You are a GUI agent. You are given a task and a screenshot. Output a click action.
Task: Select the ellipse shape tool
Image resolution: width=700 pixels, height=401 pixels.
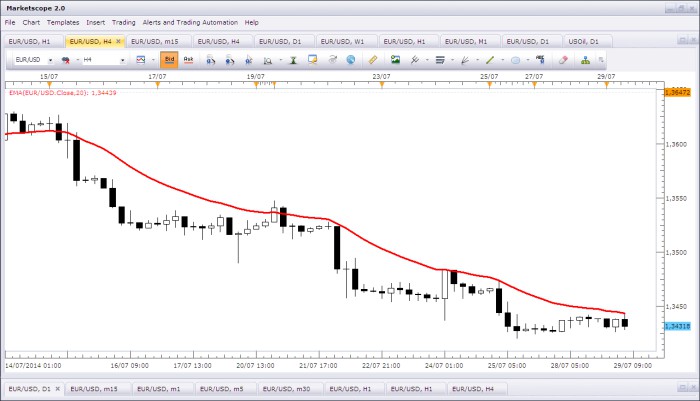point(515,60)
